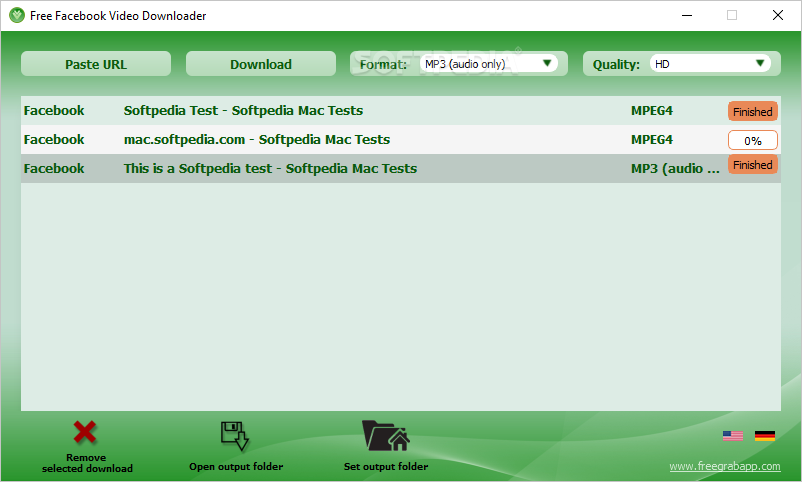Image resolution: width=802 pixels, height=482 pixels.
Task: Minimize the Free Facebook Video Downloader window
Action: pos(687,15)
